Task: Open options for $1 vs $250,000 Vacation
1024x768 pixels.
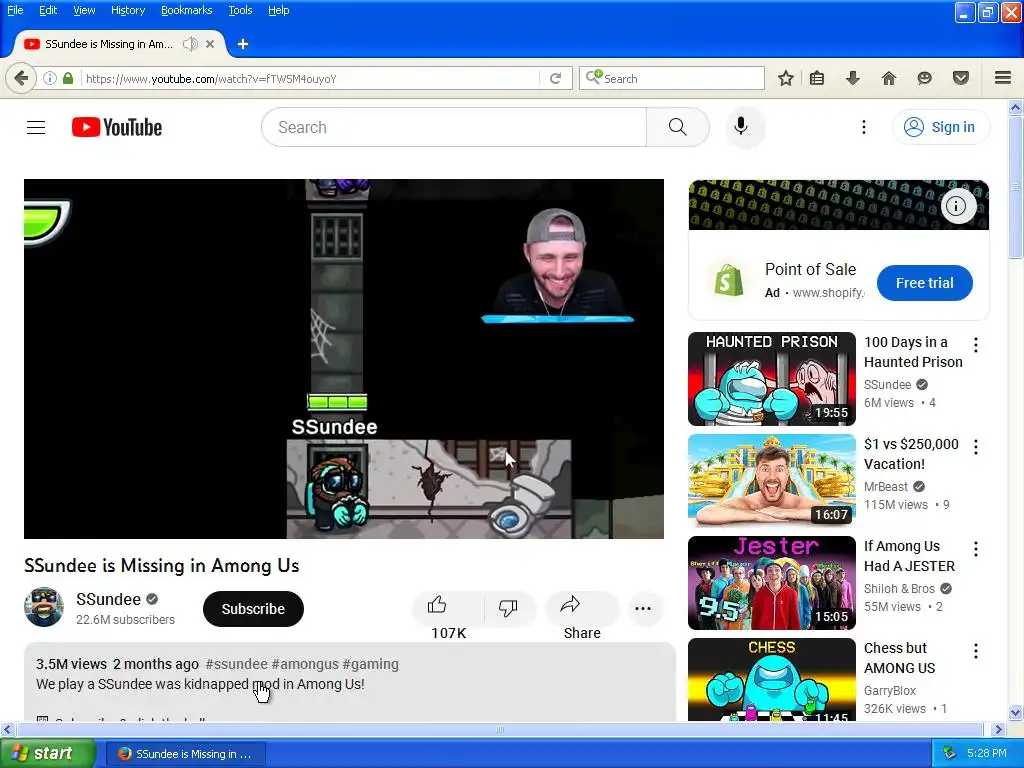Action: point(976,447)
